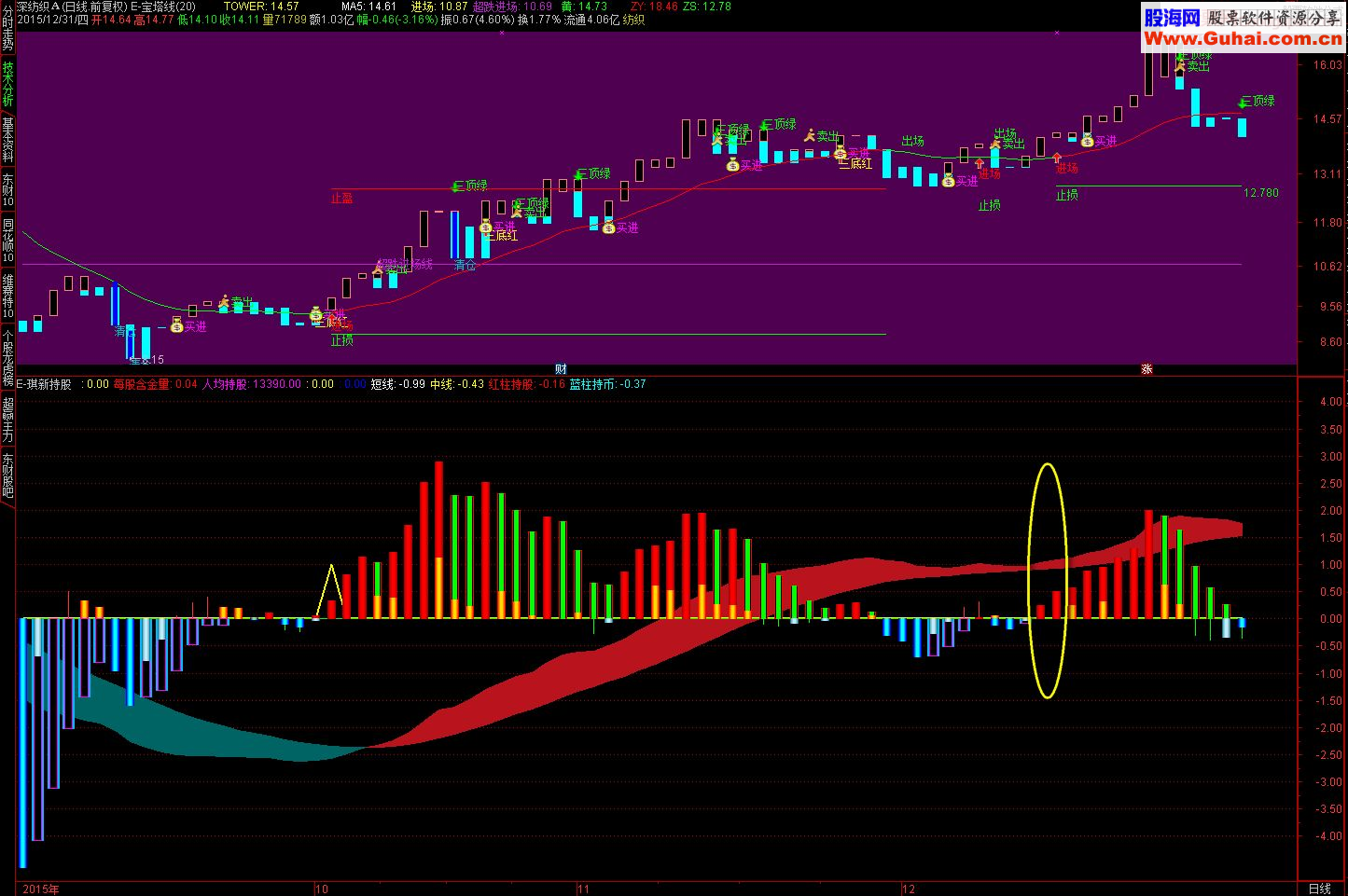Open the 维赛特10 sidebar tab
1348x896 pixels.
tap(7, 296)
